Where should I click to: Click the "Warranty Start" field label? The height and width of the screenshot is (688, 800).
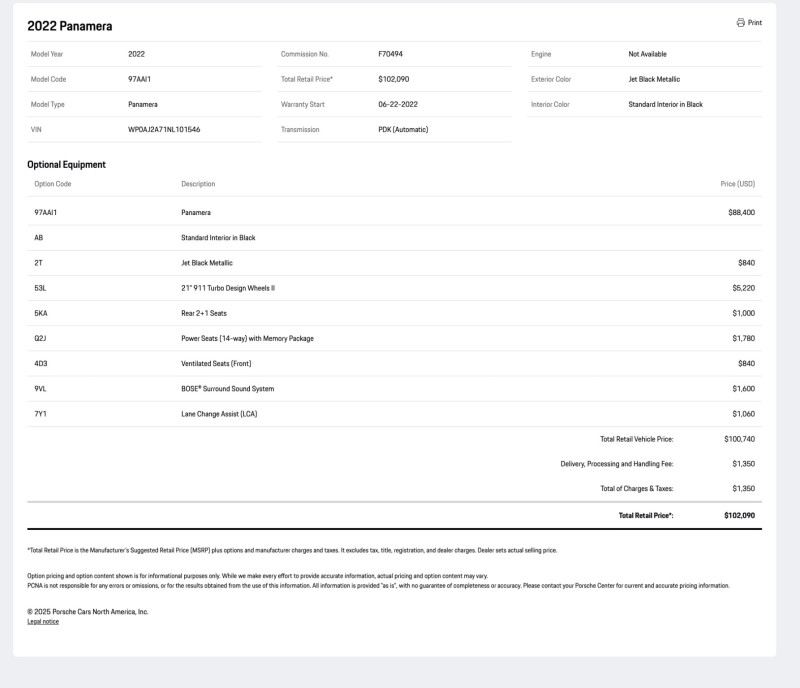click(303, 104)
